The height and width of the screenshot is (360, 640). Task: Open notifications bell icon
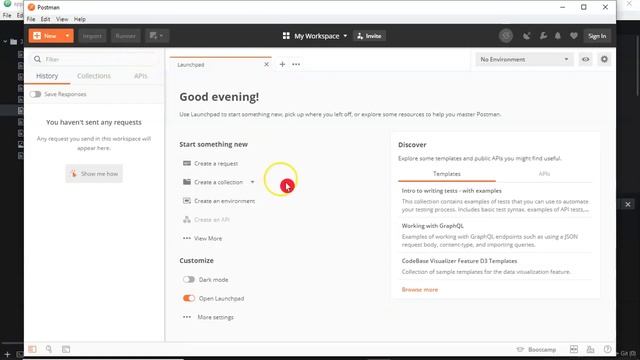[x=558, y=36]
